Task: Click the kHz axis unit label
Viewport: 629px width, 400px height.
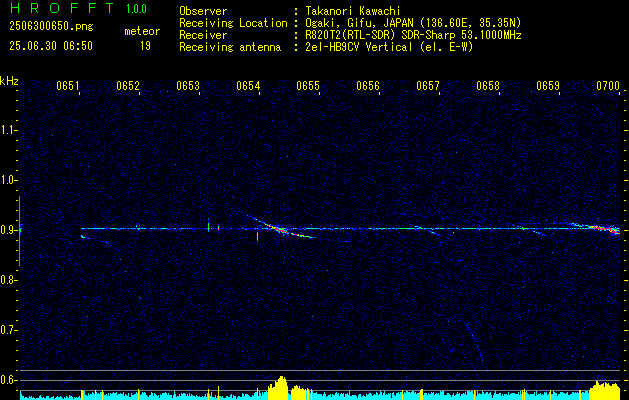Action: 9,81
